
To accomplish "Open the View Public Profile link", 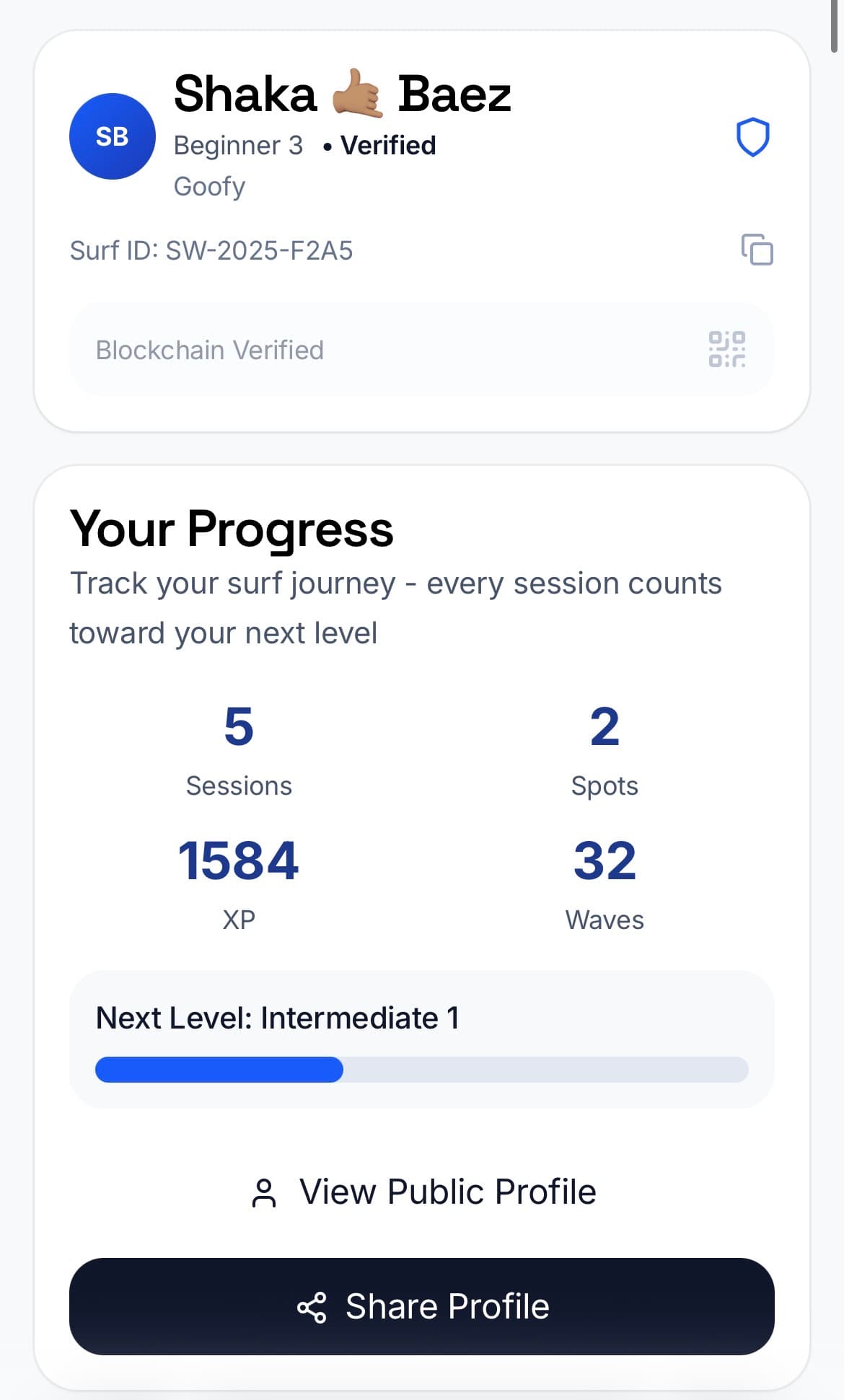I will [447, 1192].
